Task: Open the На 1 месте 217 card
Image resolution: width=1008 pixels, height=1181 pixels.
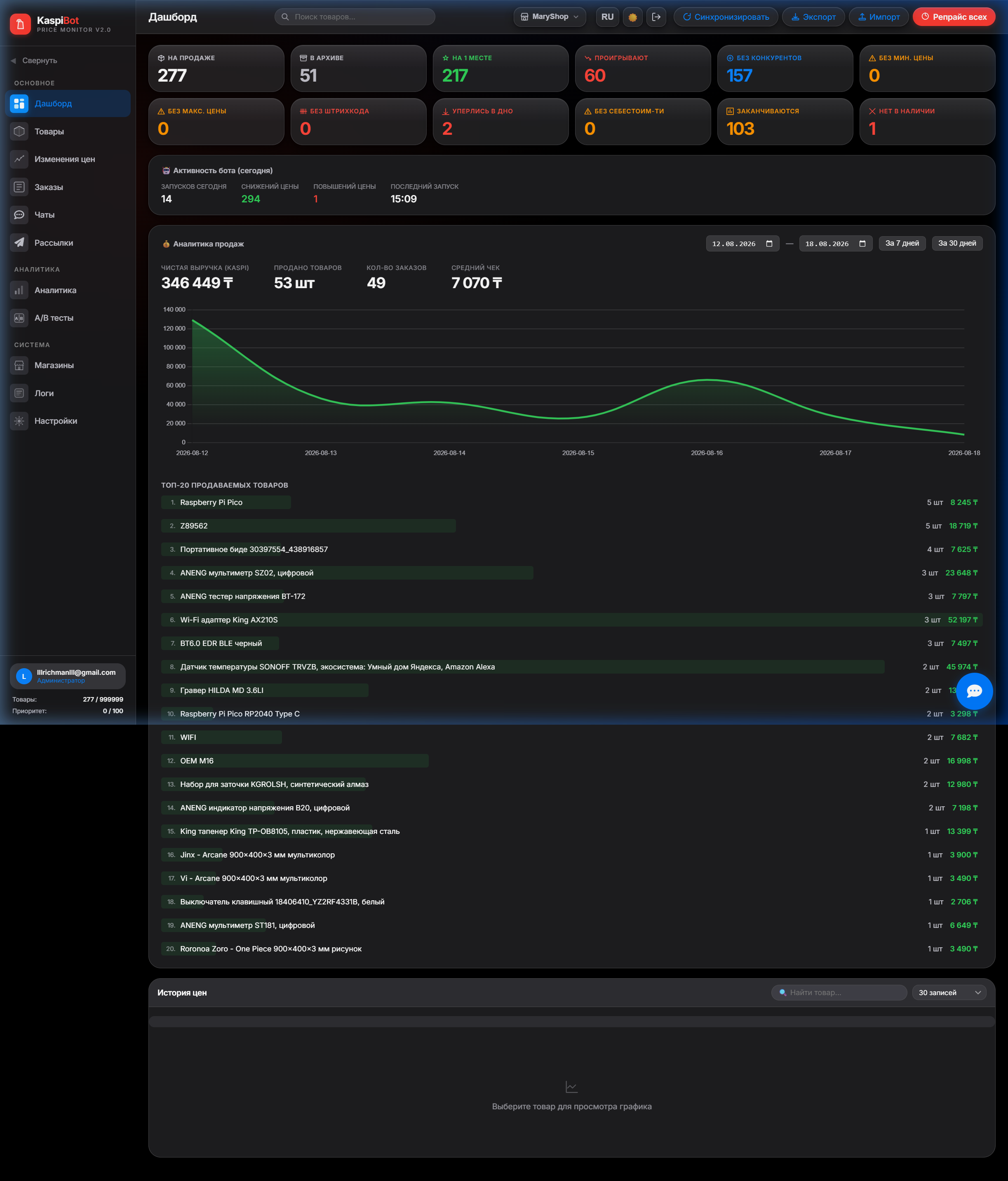Action: (500, 68)
